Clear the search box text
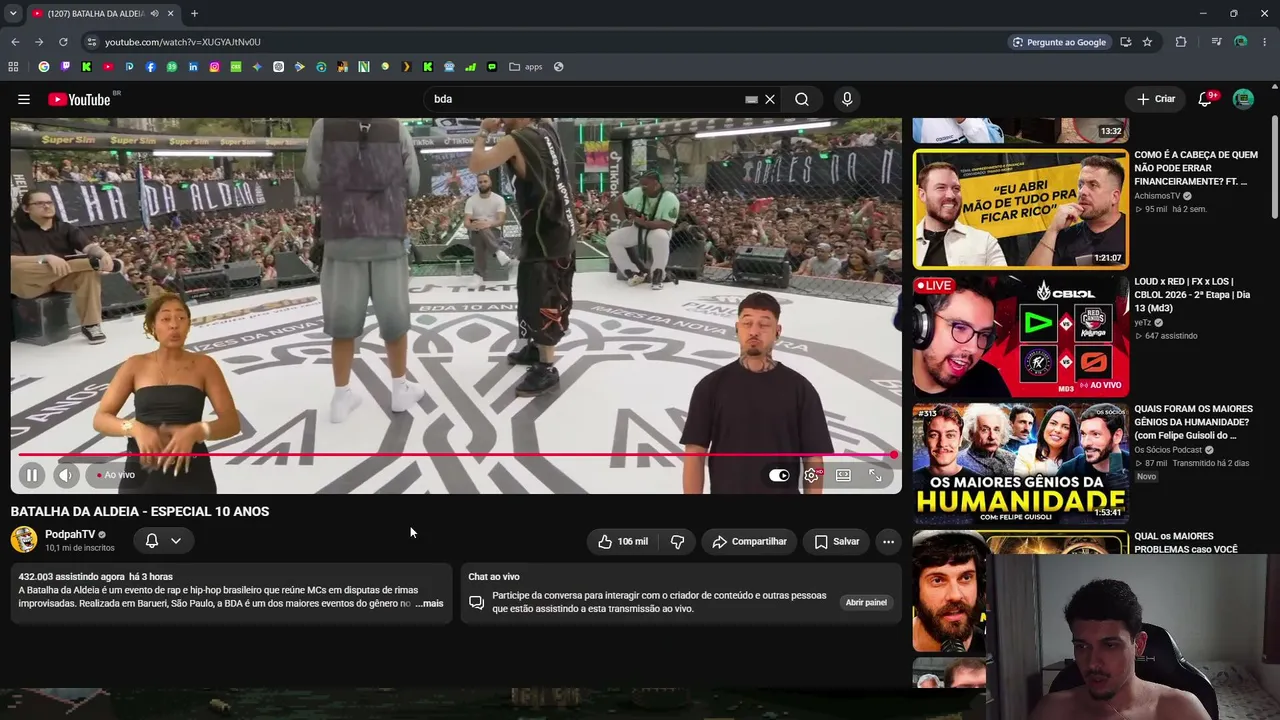 click(770, 99)
